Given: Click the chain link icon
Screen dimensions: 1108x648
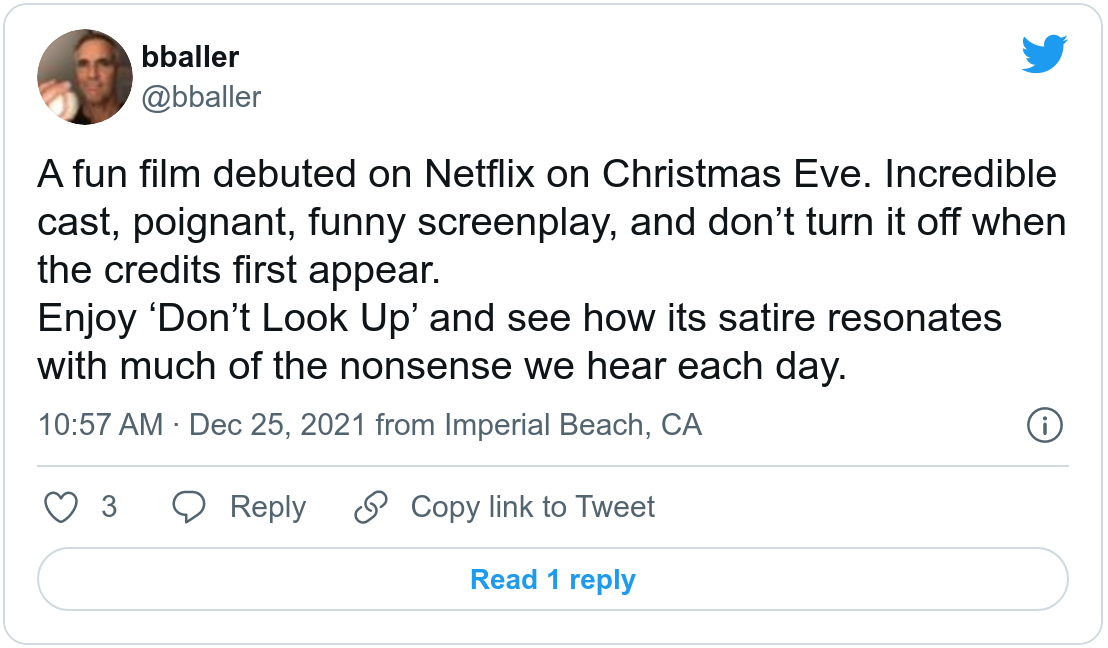Looking at the screenshot, I should [371, 507].
